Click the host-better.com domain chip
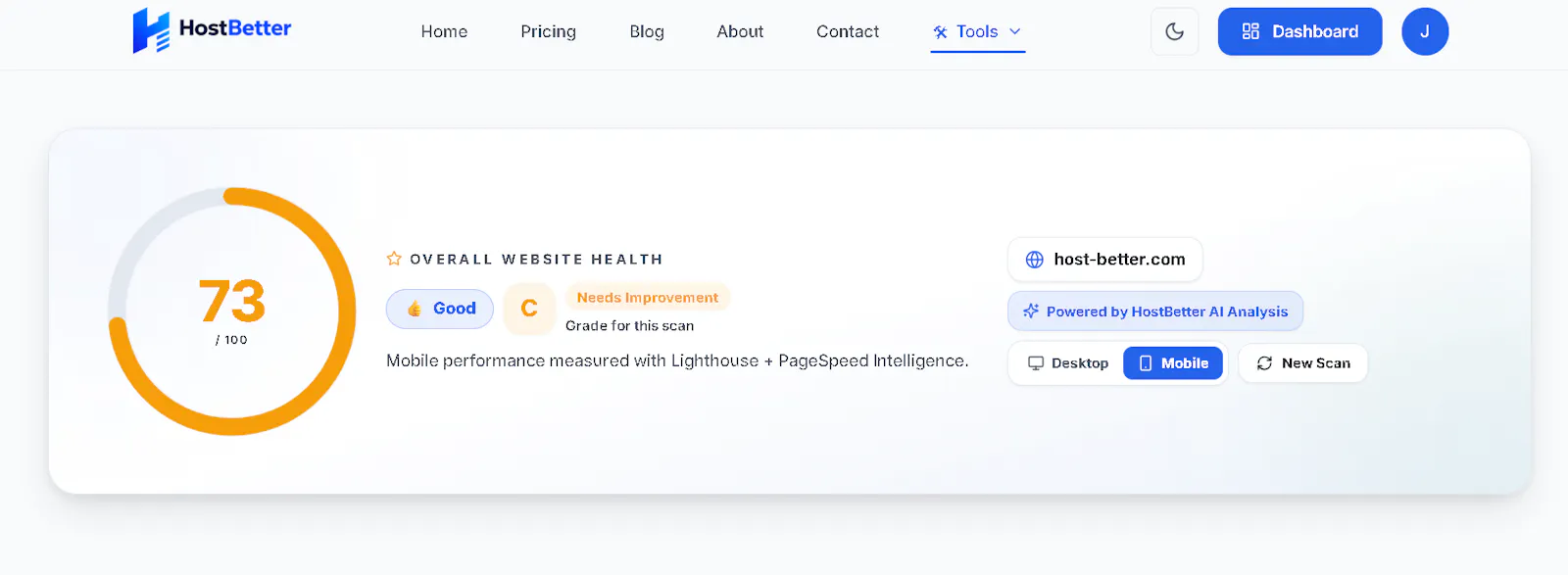The image size is (1568, 575). click(1105, 260)
